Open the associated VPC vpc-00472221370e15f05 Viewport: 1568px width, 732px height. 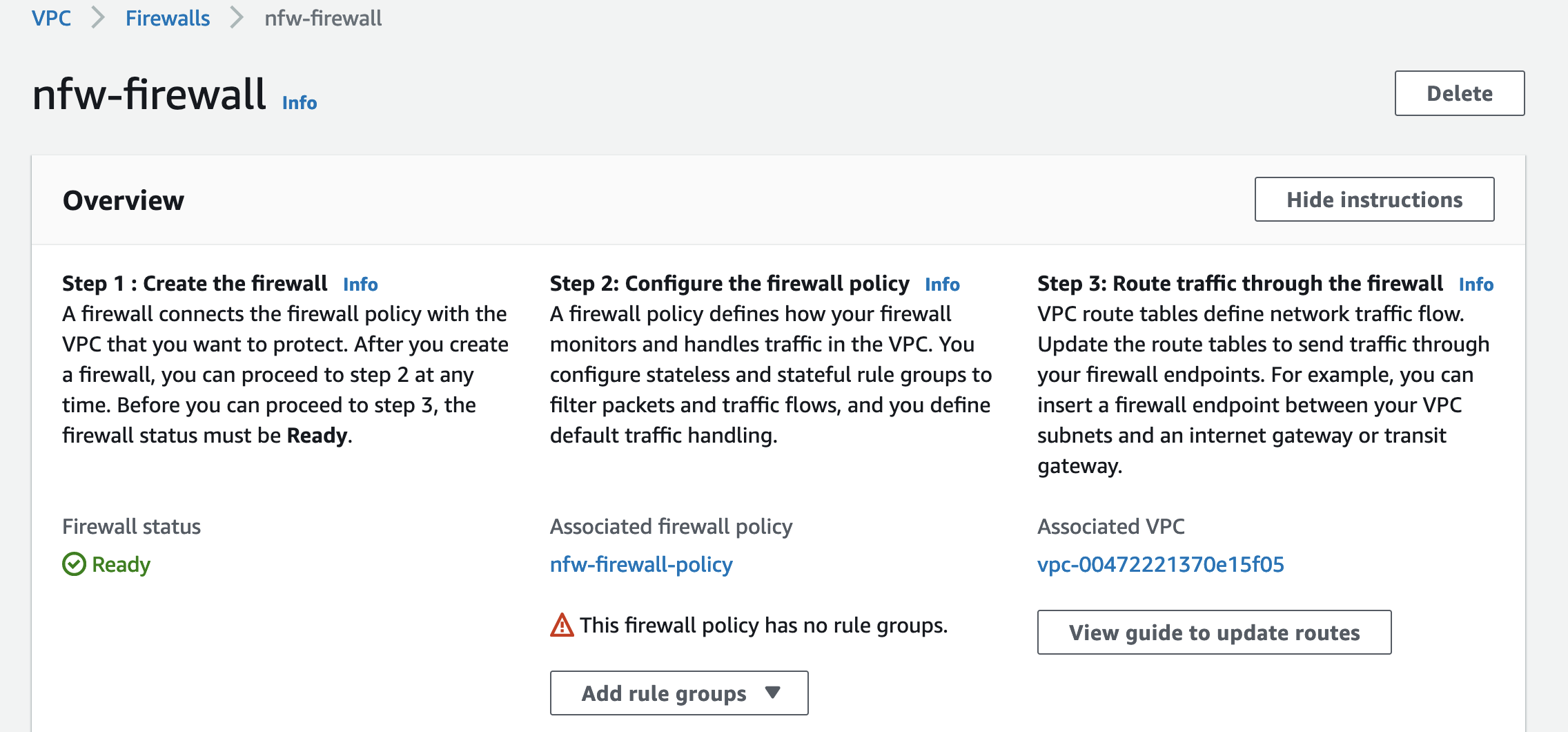click(x=1161, y=564)
